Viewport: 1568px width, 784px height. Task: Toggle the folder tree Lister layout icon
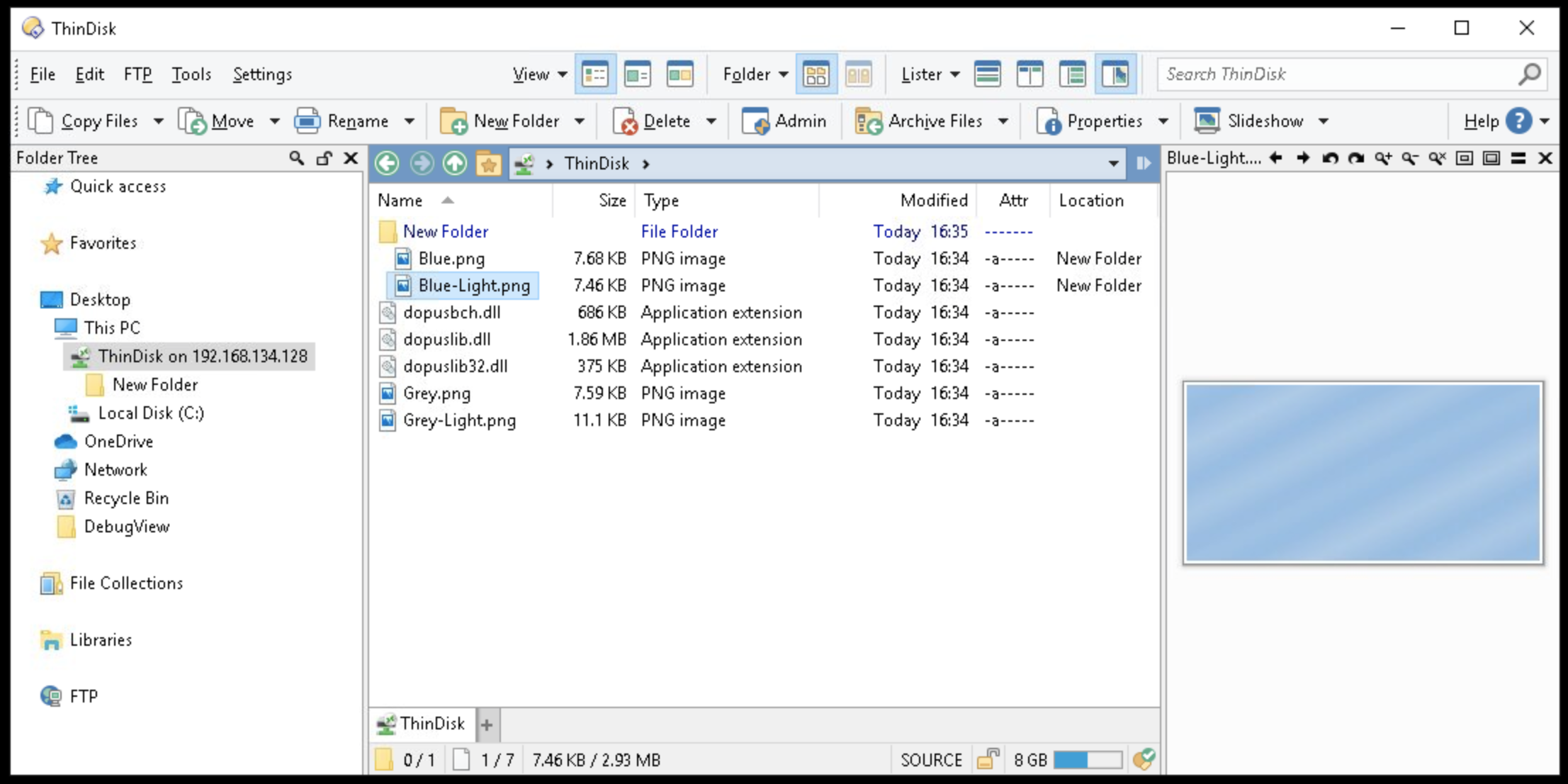1073,74
